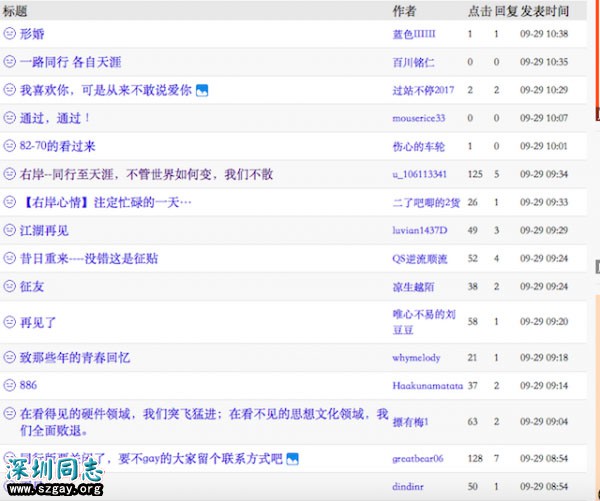
Task: Open the thread titled 征友
Action: point(32,287)
